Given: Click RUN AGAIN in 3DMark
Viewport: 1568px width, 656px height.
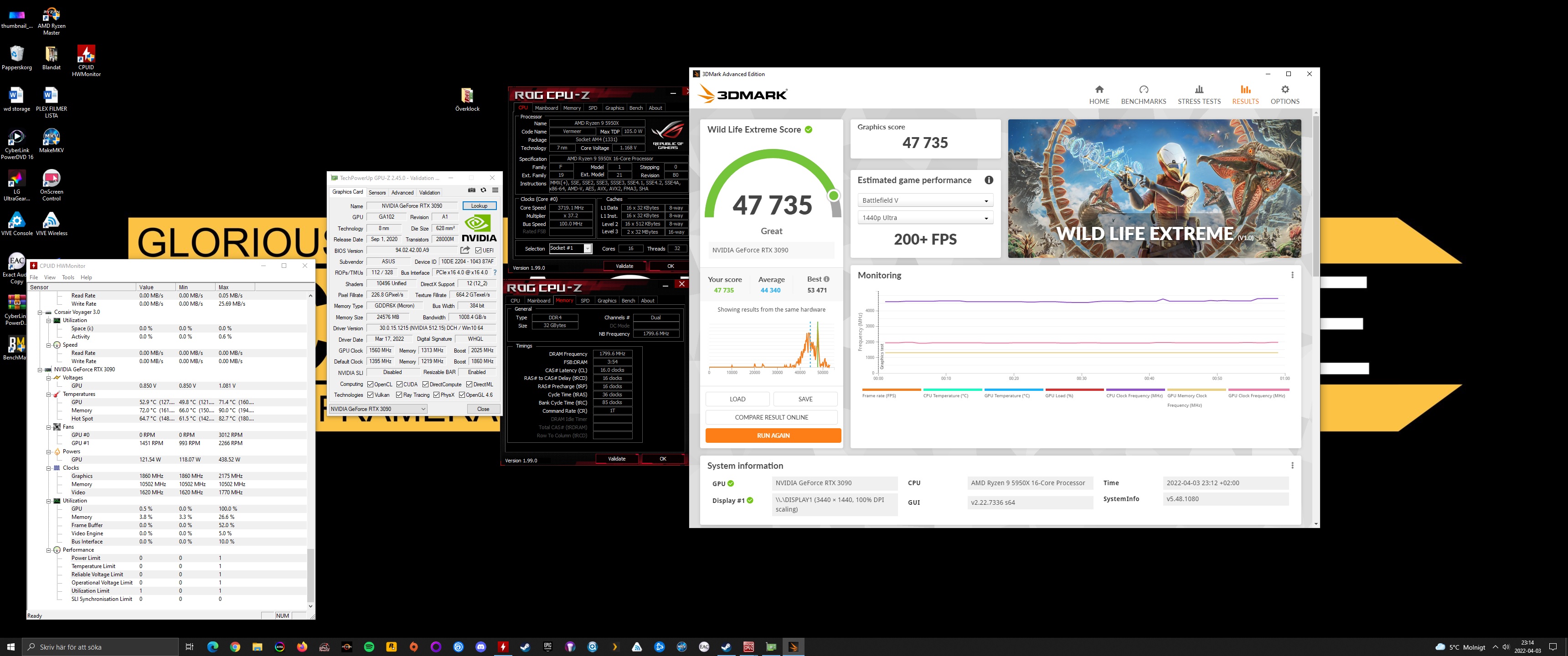Looking at the screenshot, I should click(773, 436).
